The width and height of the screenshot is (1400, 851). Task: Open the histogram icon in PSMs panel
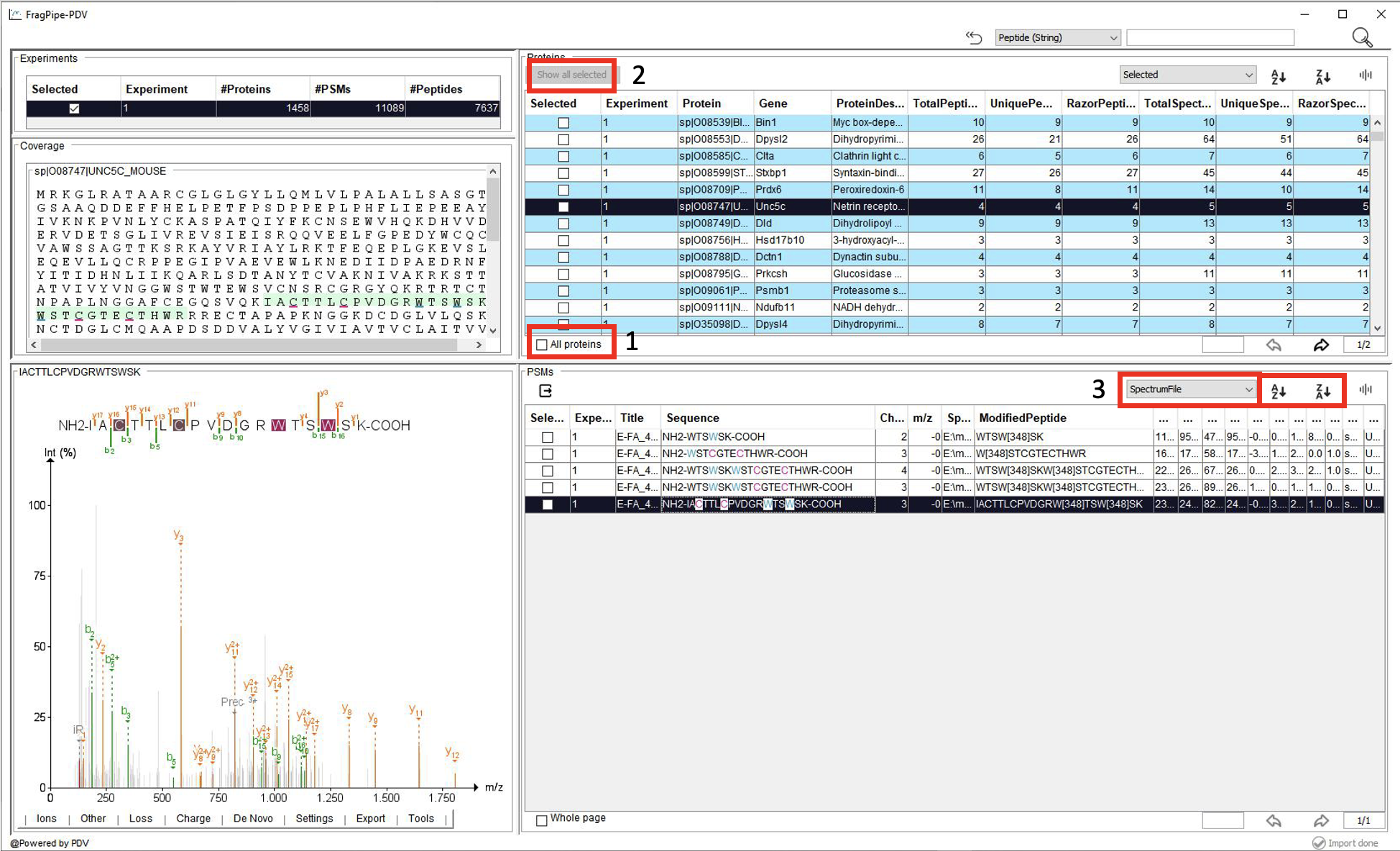coord(1366,389)
